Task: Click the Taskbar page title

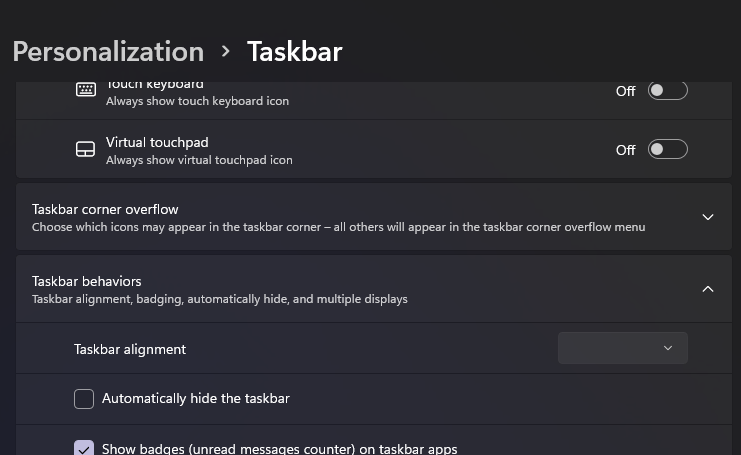Action: click(295, 51)
